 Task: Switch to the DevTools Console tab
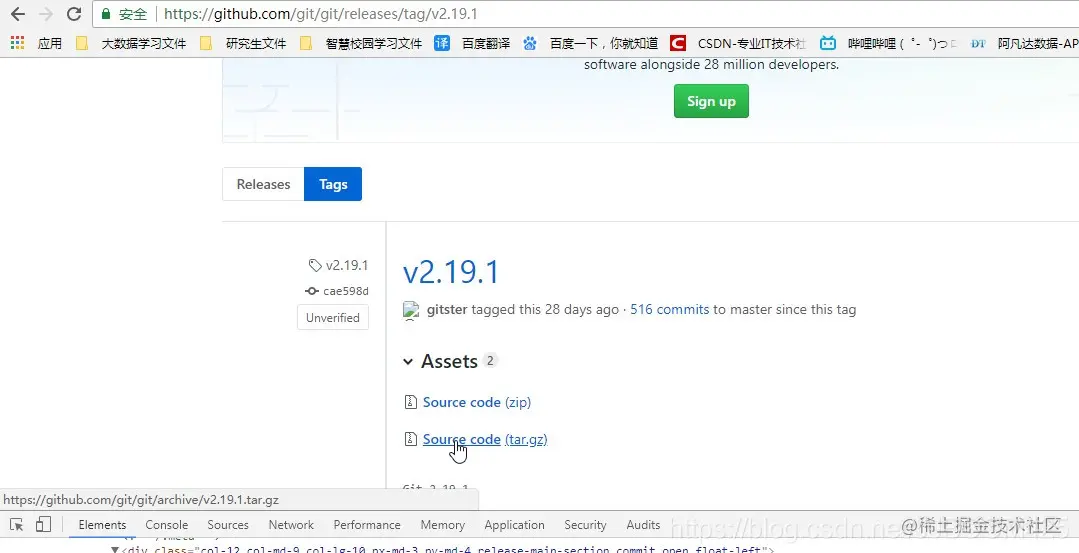point(167,525)
